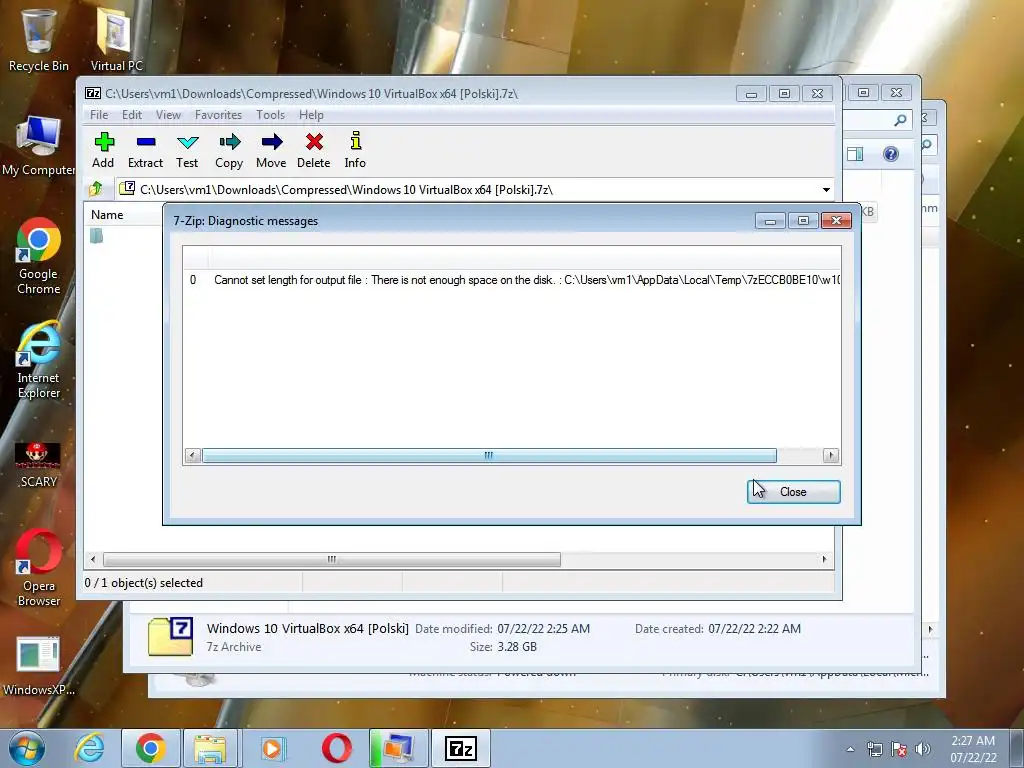Image resolution: width=1024 pixels, height=768 pixels.
Task: Open Recycle Bin on the desktop
Action: 39,39
